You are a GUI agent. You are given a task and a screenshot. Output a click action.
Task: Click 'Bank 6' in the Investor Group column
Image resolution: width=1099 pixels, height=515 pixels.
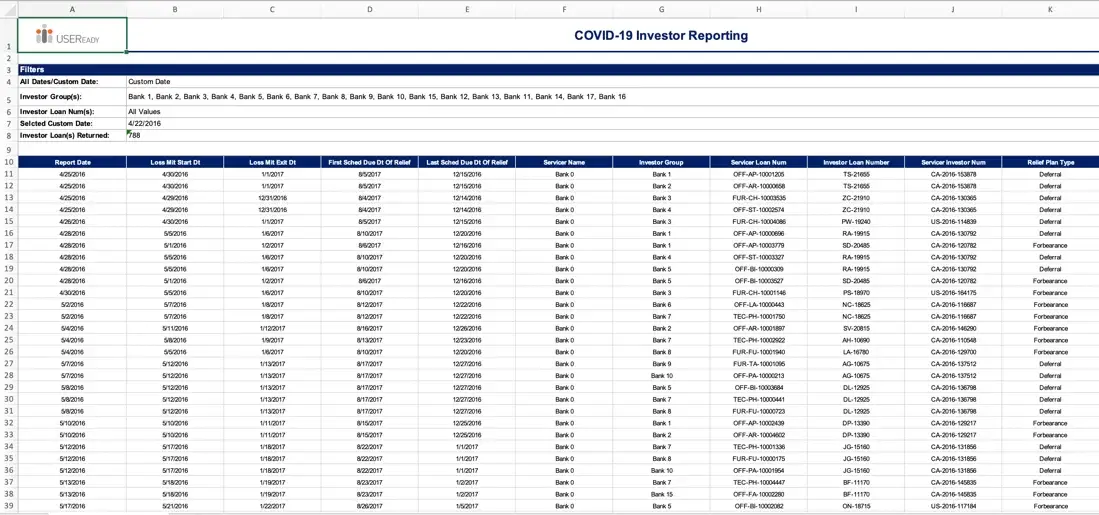(x=662, y=304)
